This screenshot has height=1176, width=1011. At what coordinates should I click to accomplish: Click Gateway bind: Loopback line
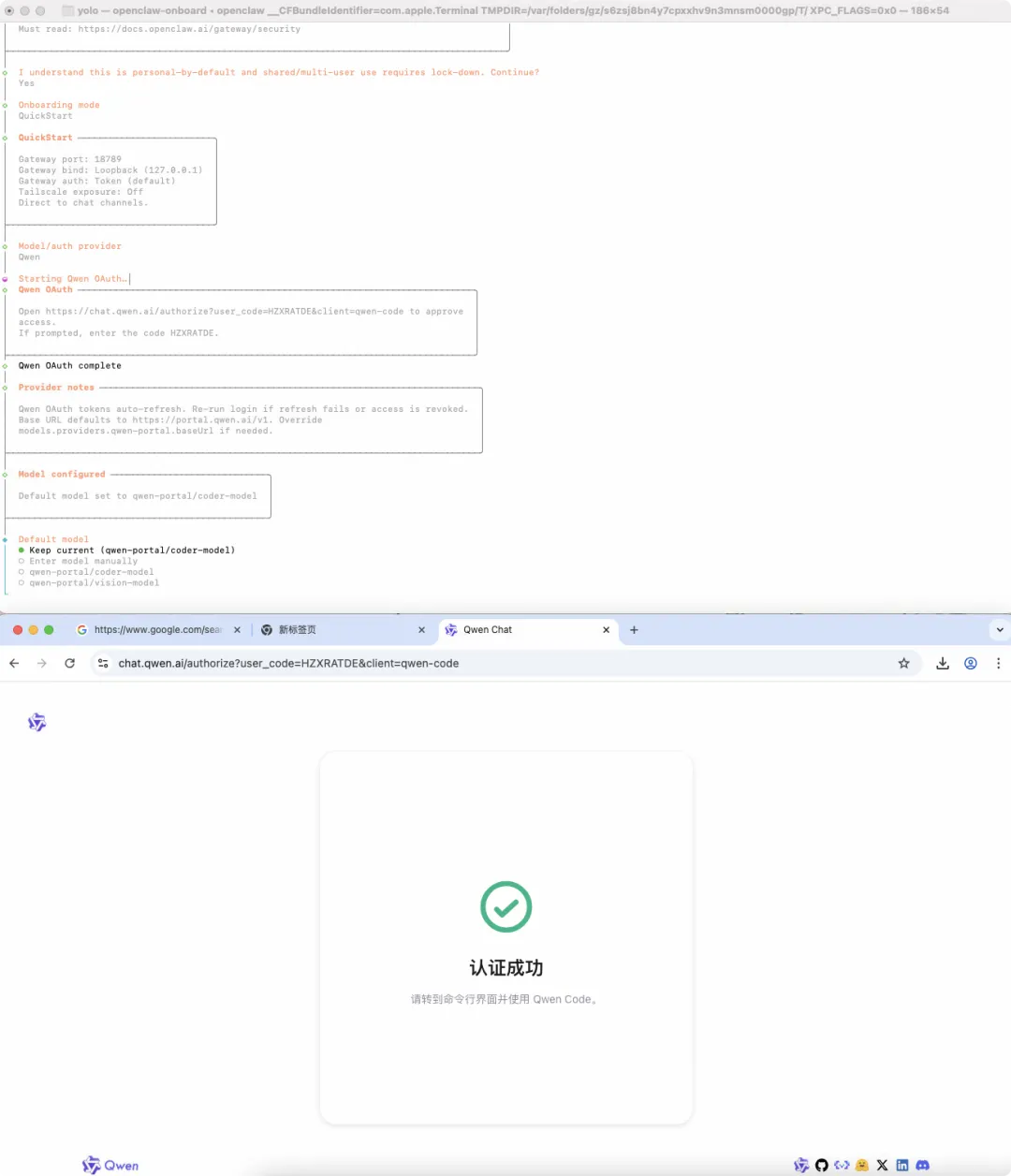pyautogui.click(x=110, y=170)
